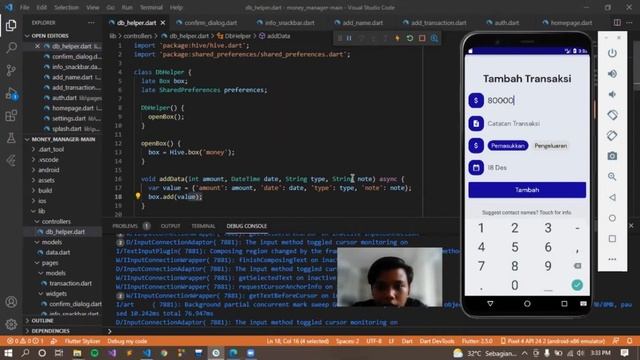Open Windows notification center

624,353
